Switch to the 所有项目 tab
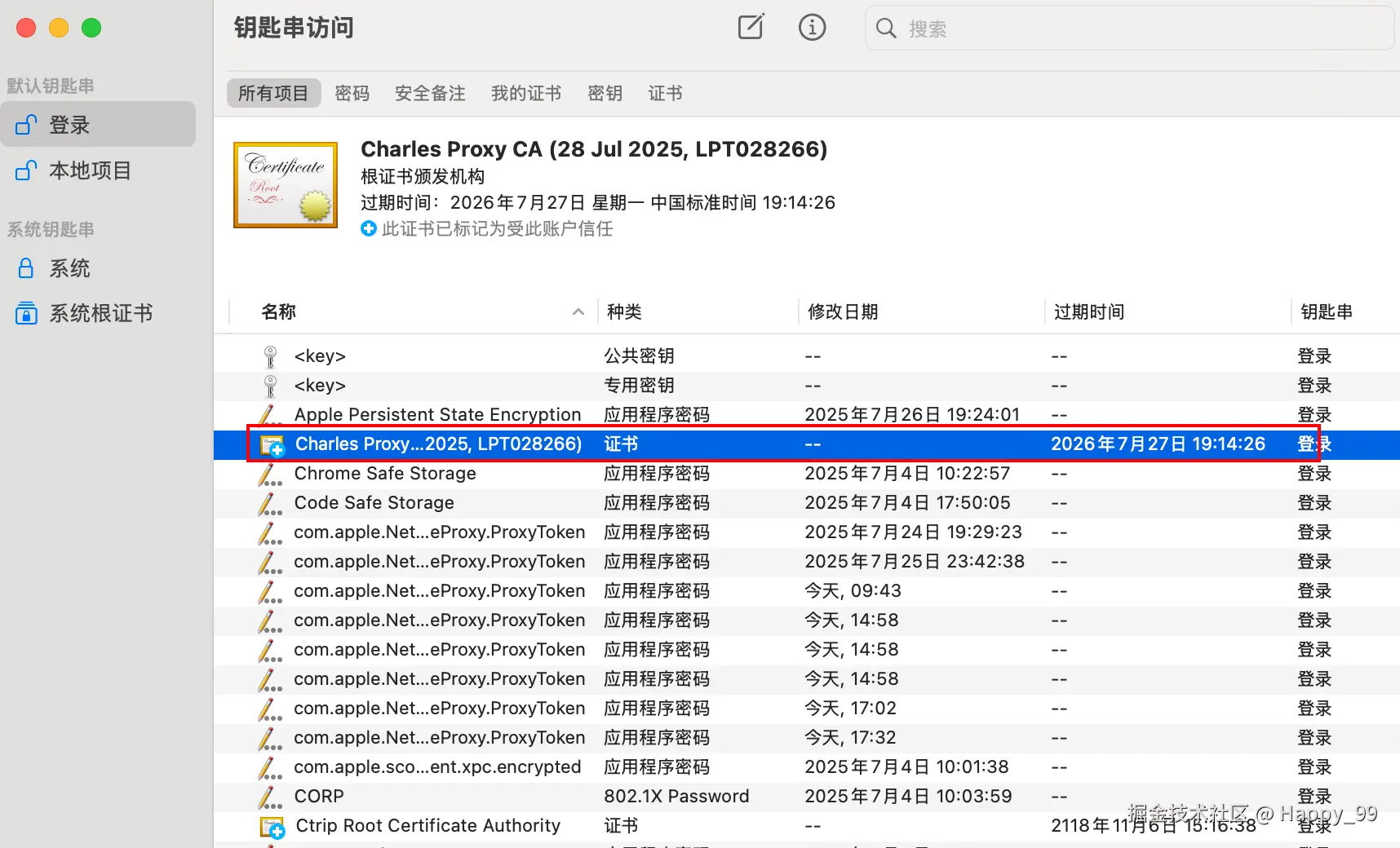 273,93
